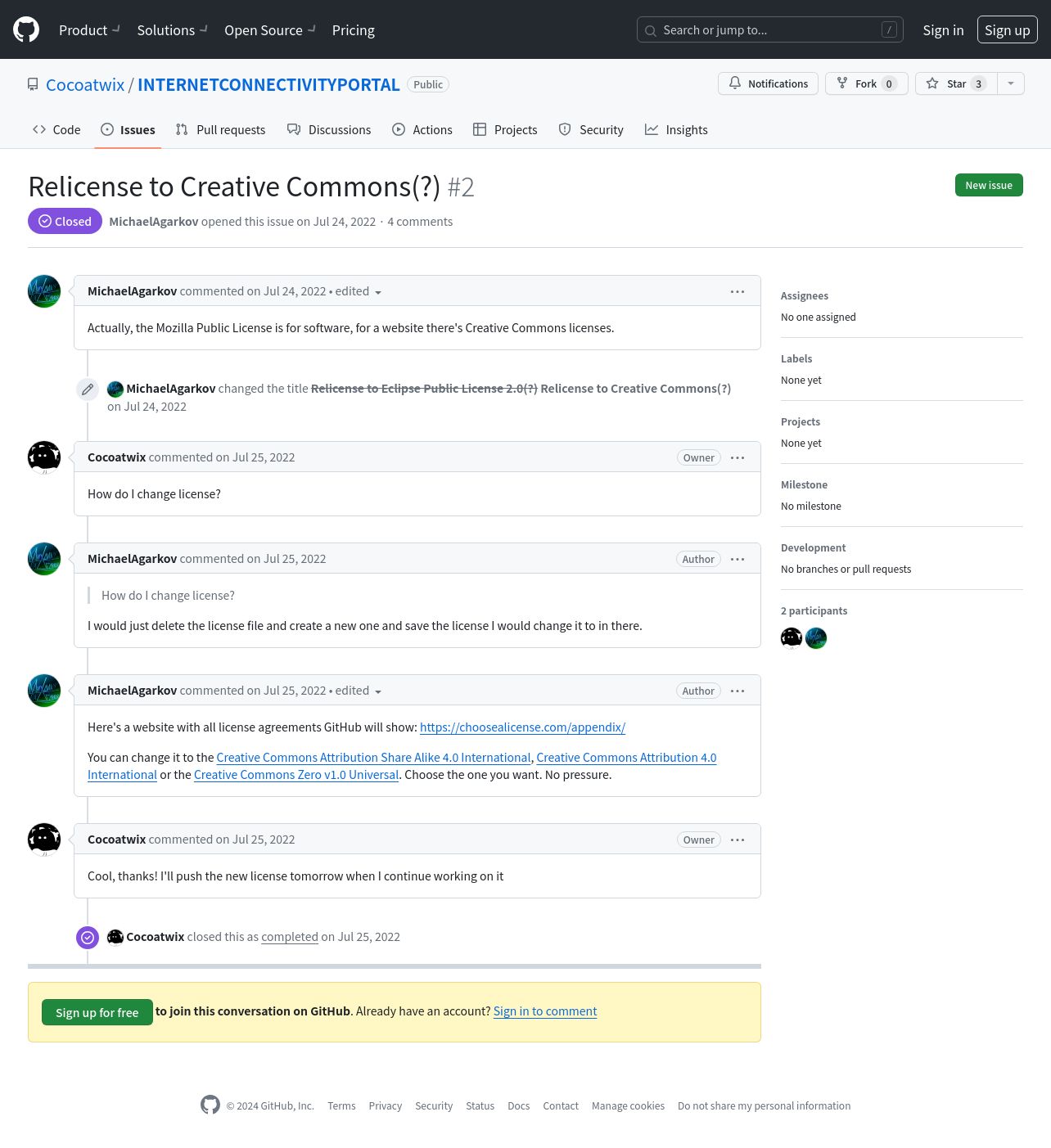Open the Cocoatwix owner profile link in breadcrumb
Image resolution: width=1051 pixels, height=1148 pixels.
85,84
